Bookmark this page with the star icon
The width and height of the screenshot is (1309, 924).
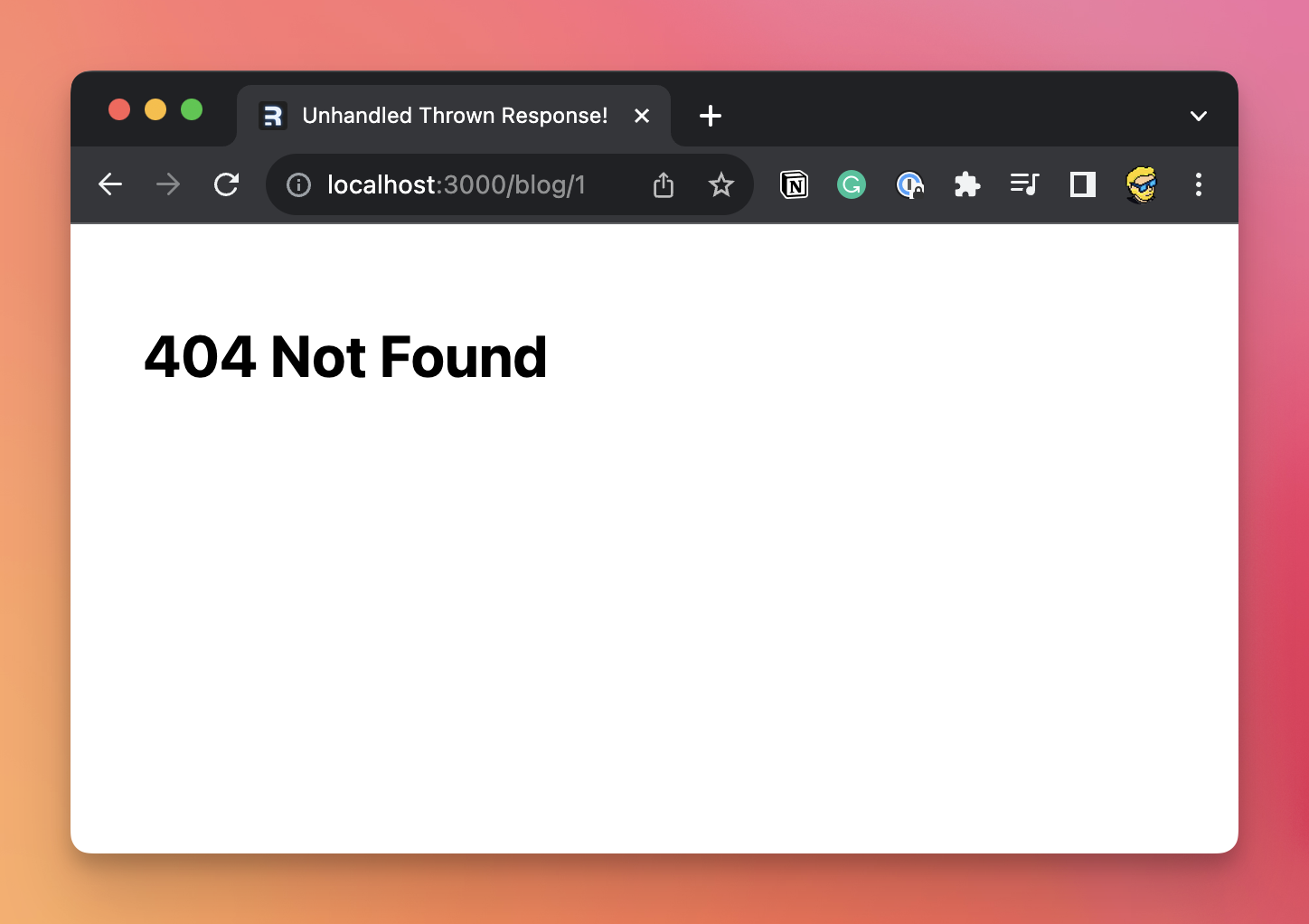pos(720,185)
